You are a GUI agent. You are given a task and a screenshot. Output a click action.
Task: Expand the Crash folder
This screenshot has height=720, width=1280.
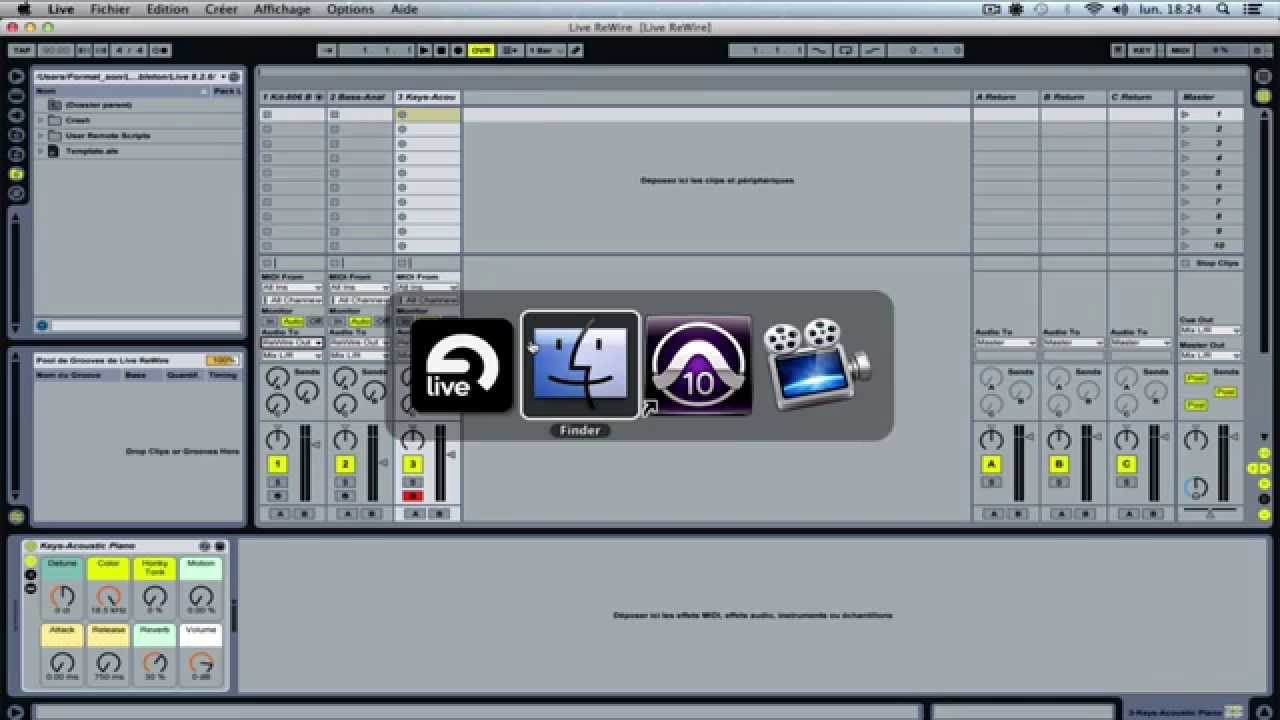(41, 120)
